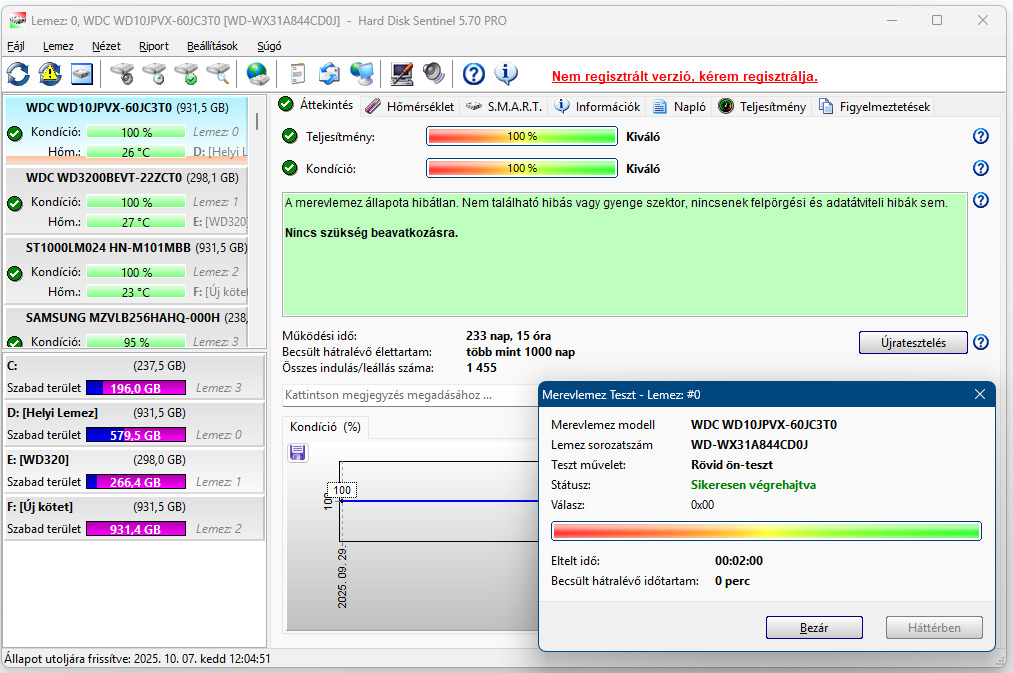Click the envelope with blue arrows icon
Viewport: 1013px width, 673px height.
tap(329, 74)
